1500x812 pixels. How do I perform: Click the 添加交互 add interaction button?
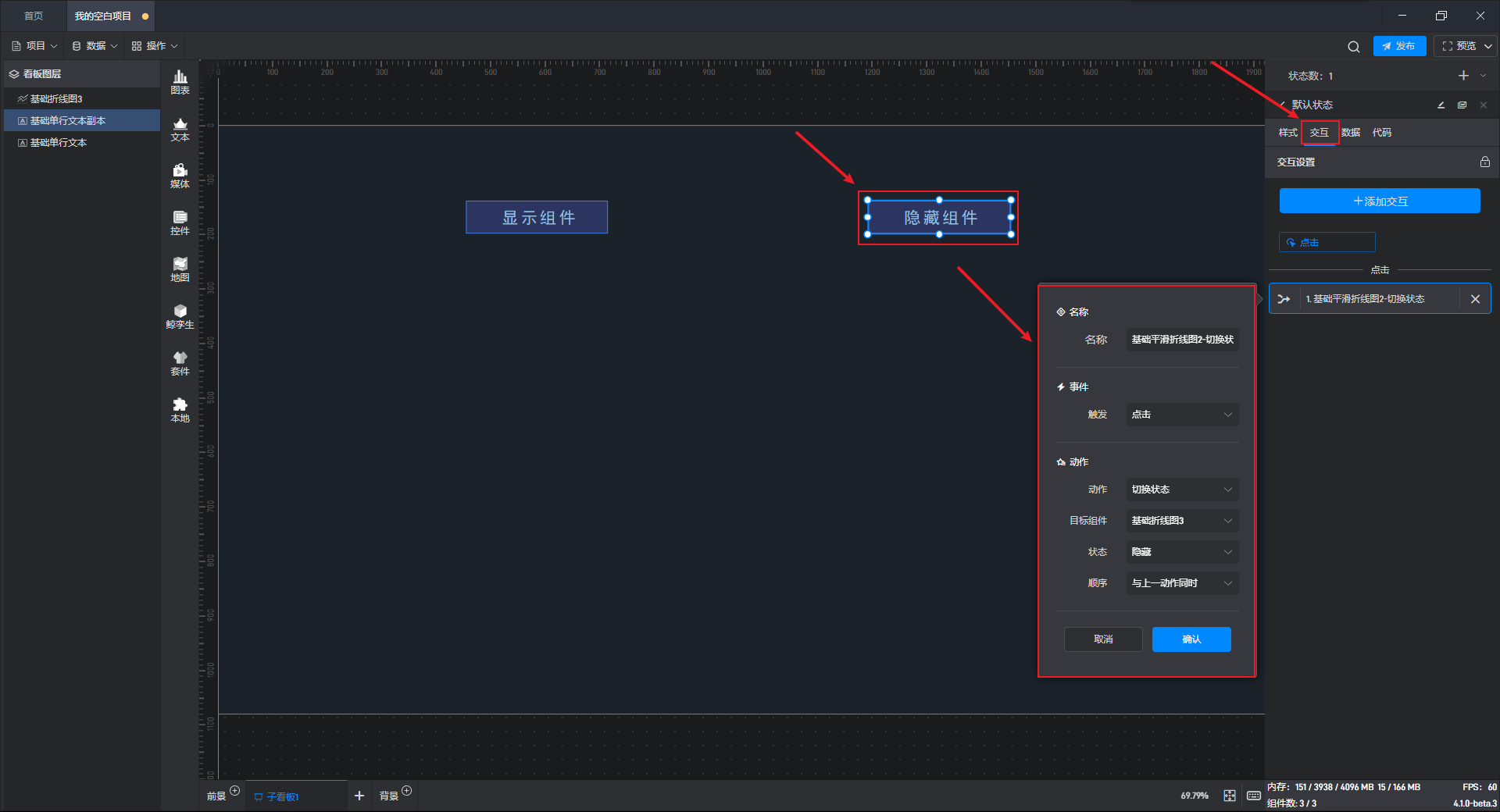pyautogui.click(x=1380, y=201)
